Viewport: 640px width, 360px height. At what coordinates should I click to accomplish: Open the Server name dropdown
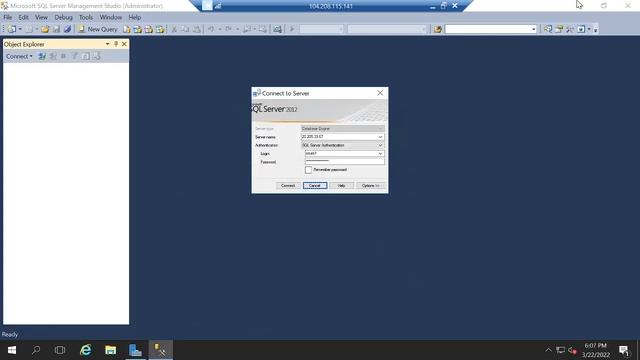point(380,137)
